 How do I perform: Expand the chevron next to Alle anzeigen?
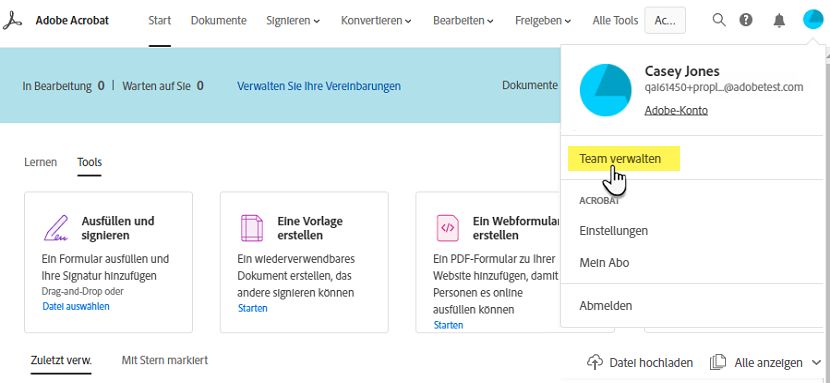click(x=815, y=363)
